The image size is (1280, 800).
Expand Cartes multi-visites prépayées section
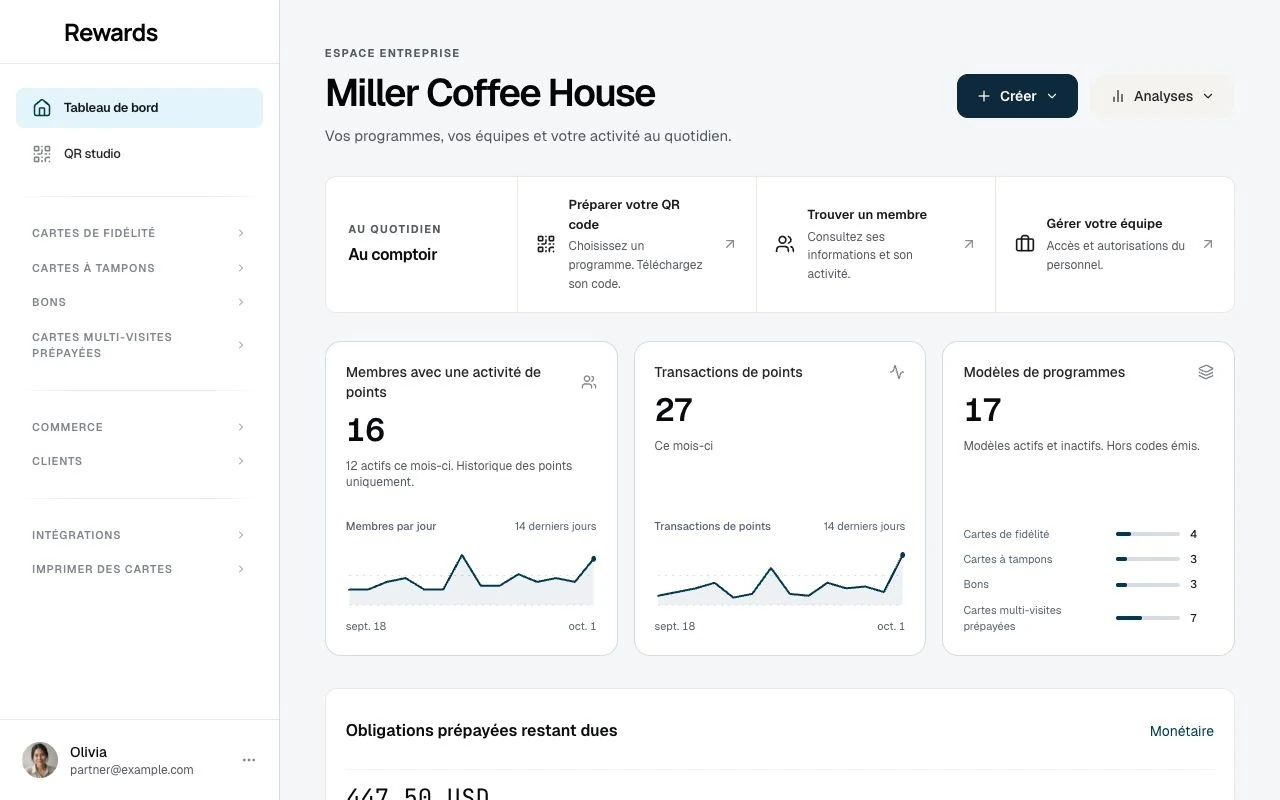pos(139,345)
